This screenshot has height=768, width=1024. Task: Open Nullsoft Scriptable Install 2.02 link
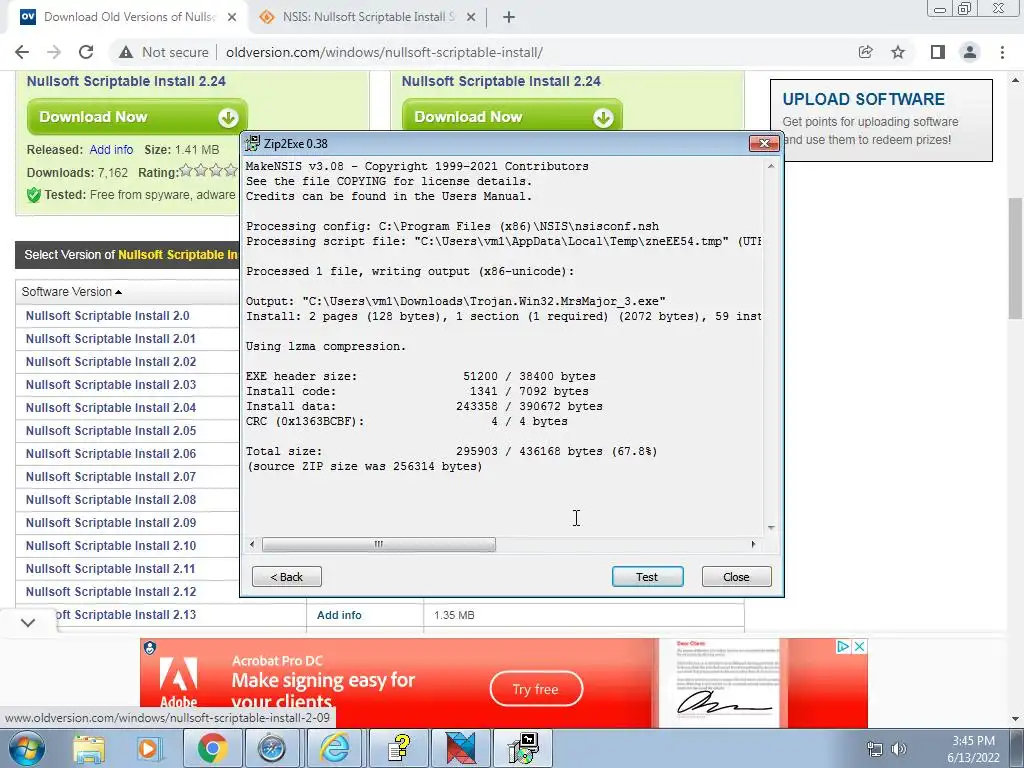click(111, 362)
